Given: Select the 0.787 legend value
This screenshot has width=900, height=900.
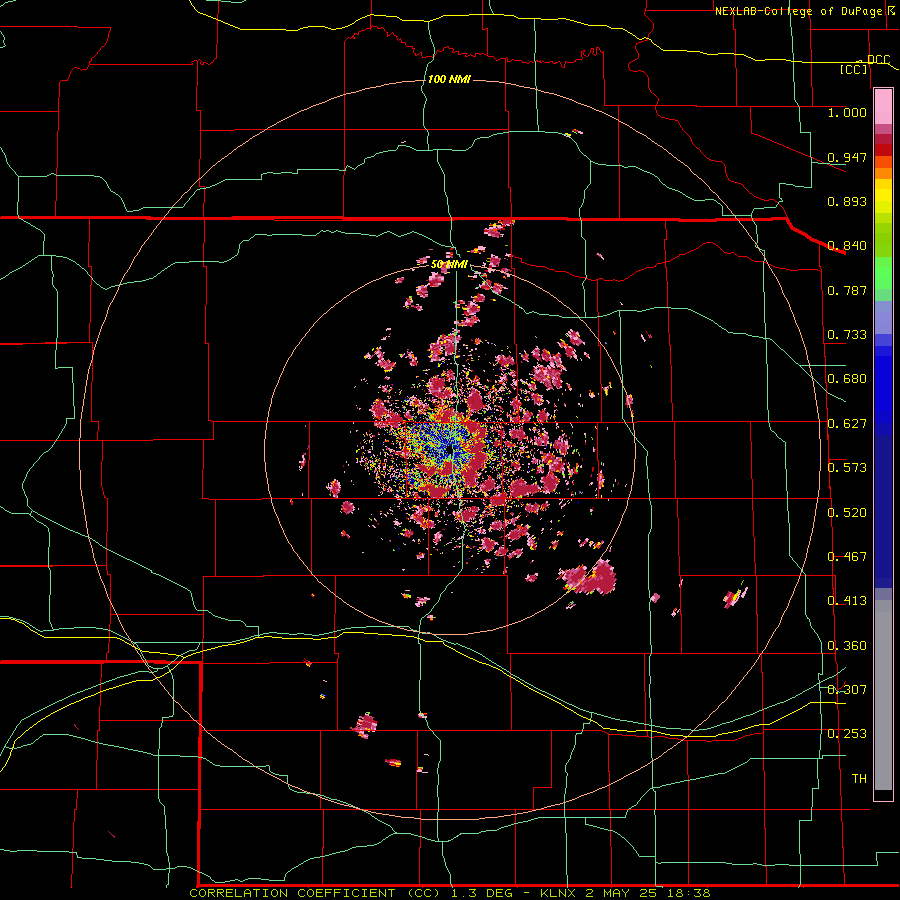Looking at the screenshot, I should (847, 290).
